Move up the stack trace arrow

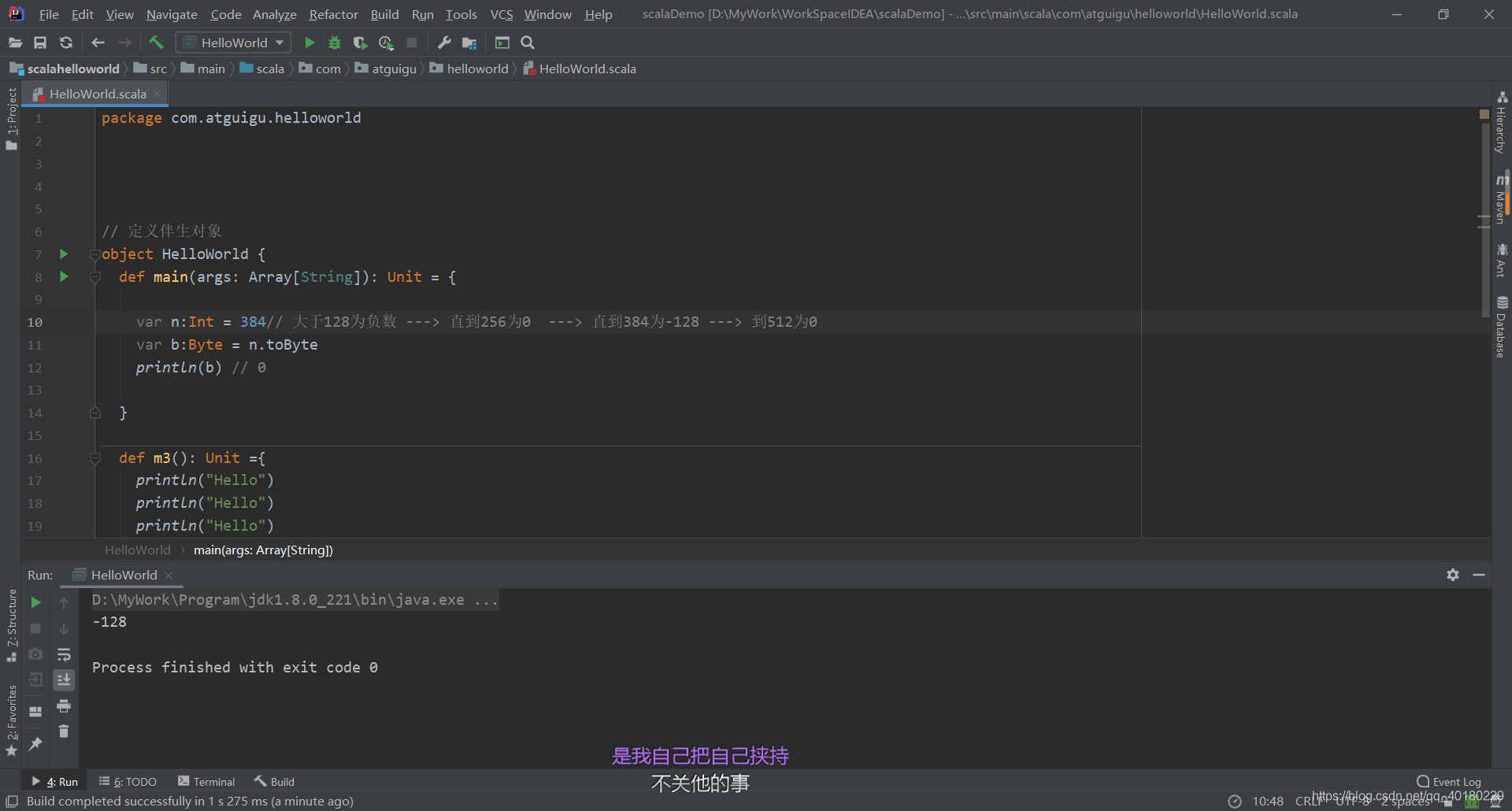tap(64, 602)
